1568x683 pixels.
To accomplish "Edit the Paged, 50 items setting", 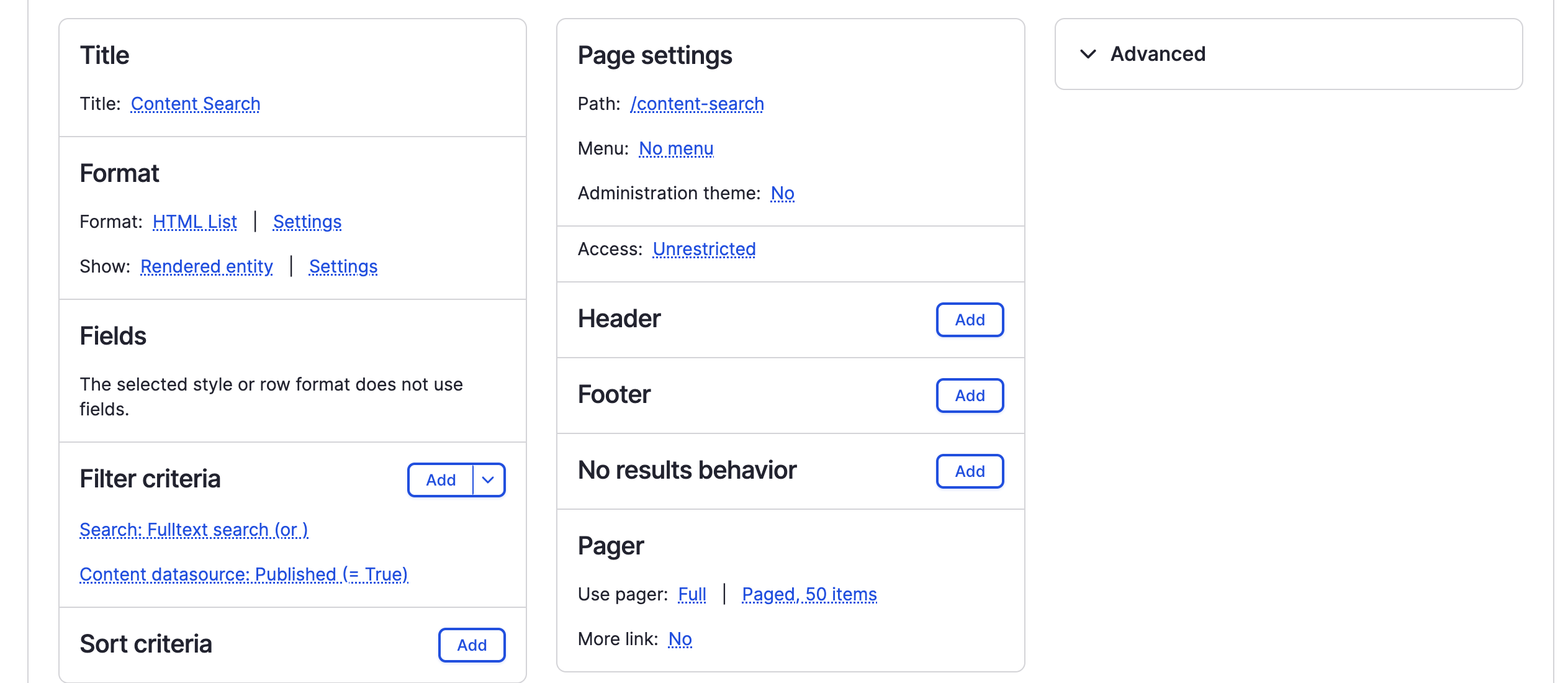I will coord(808,594).
